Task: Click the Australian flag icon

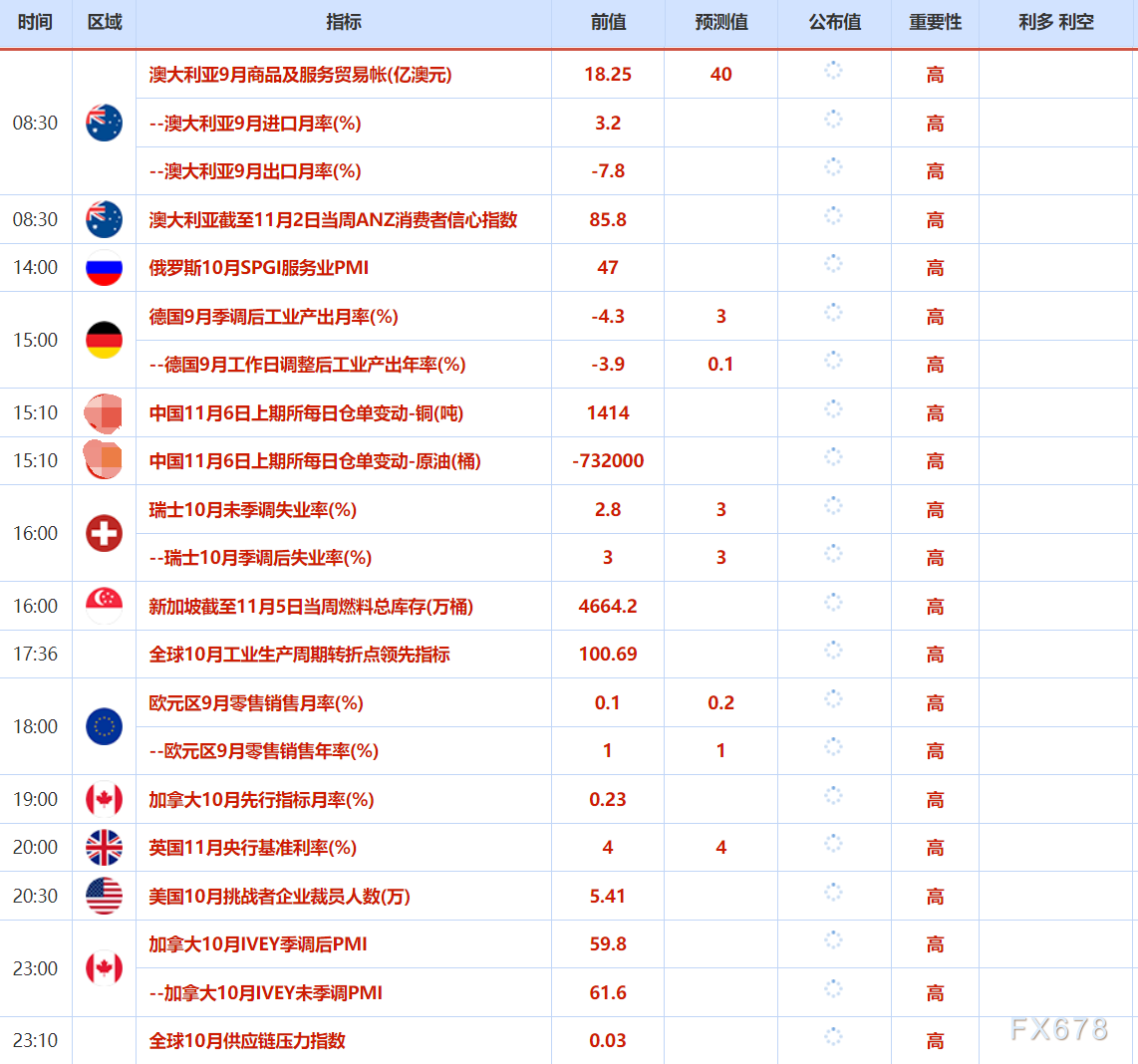Action: pos(104,123)
